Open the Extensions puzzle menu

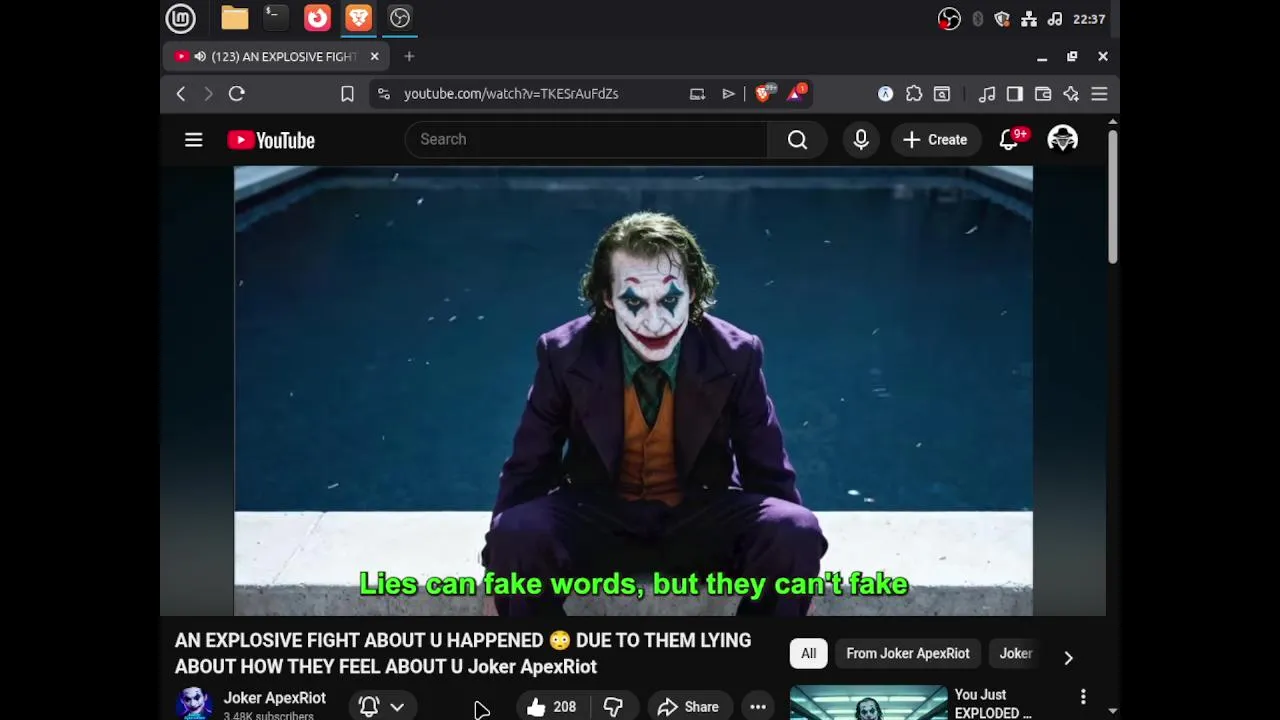click(x=914, y=94)
